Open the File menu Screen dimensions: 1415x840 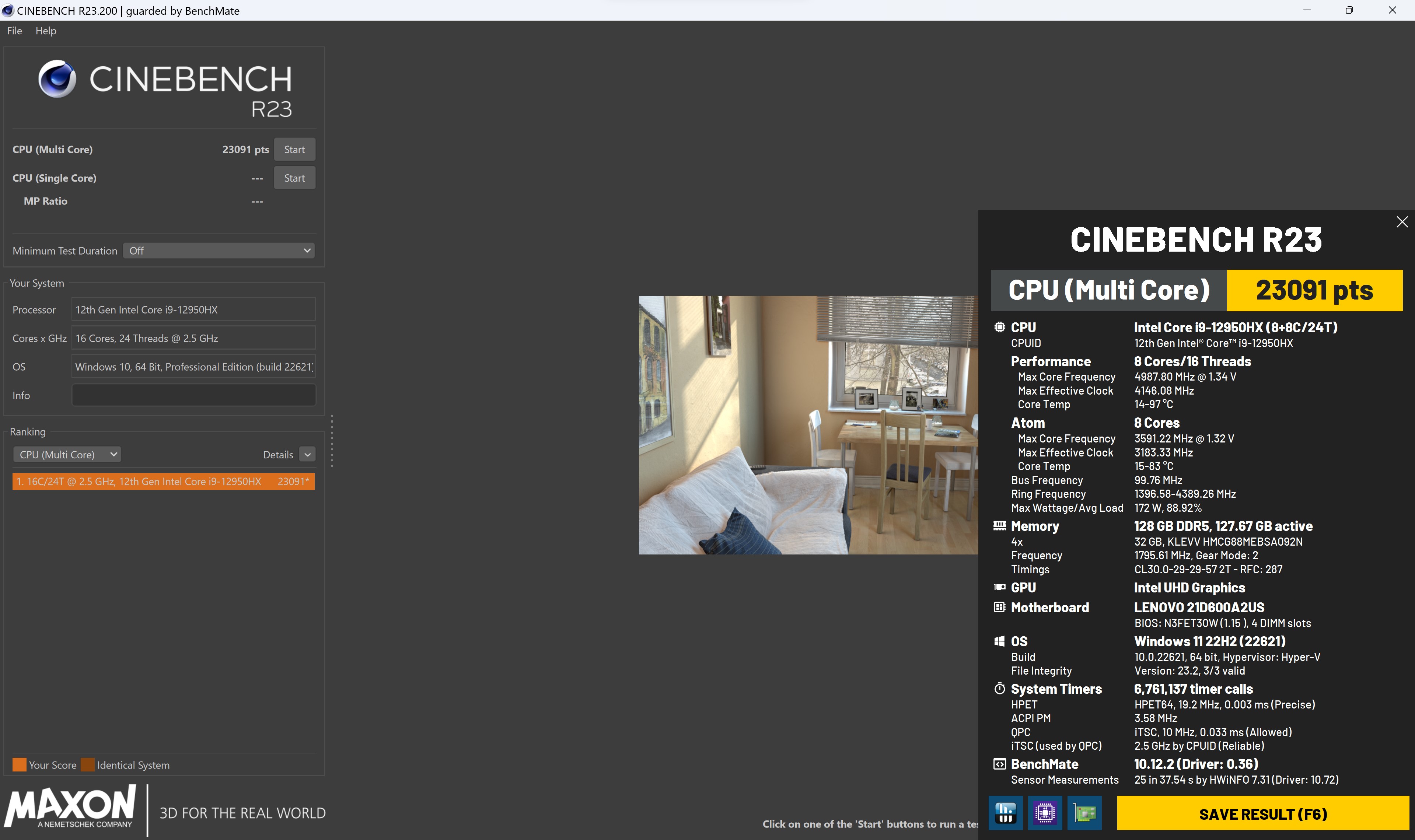[x=15, y=31]
